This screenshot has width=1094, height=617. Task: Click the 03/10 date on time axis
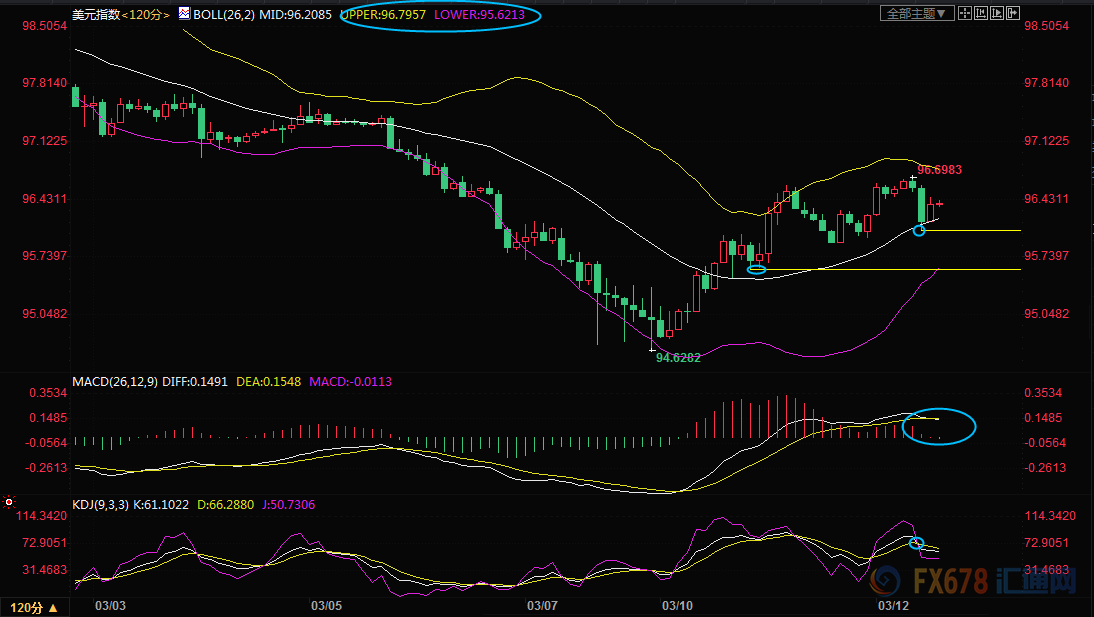[677, 606]
